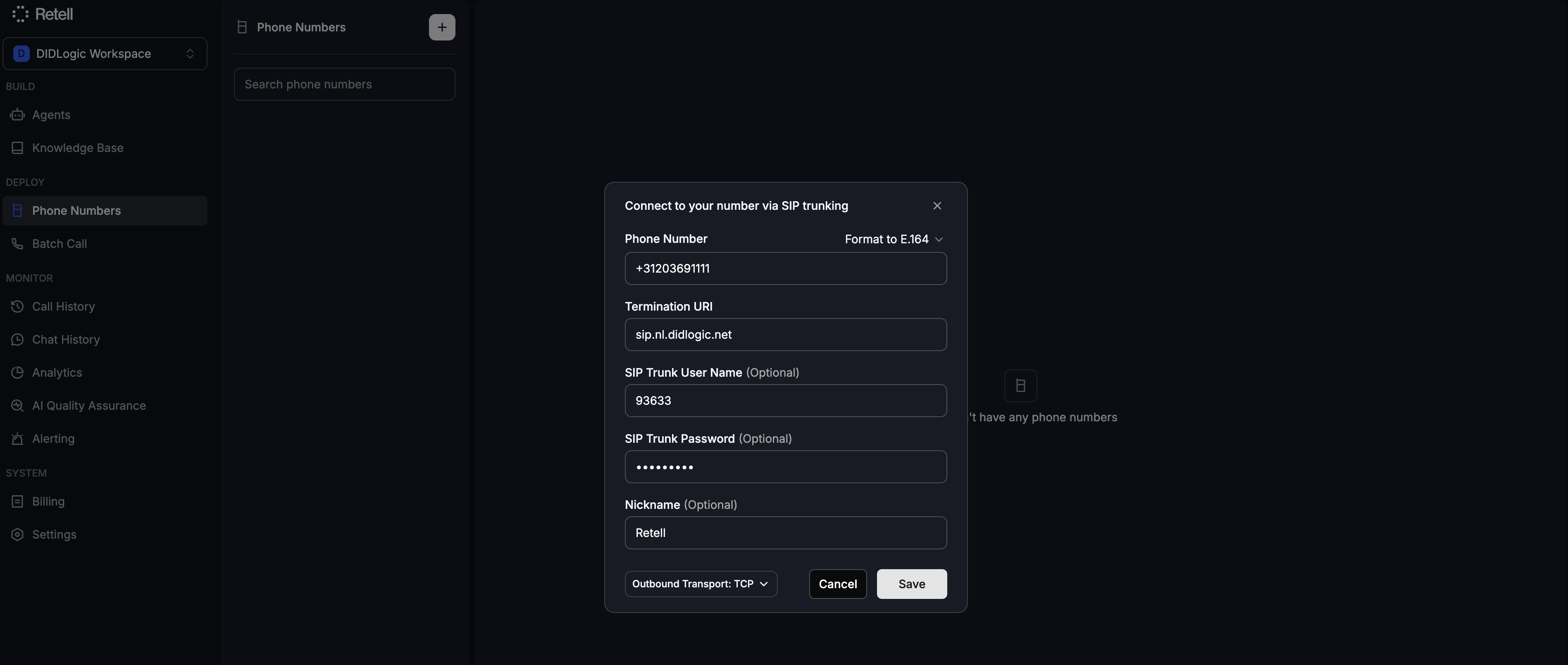This screenshot has width=1568, height=665.
Task: Click the Cancel button
Action: tap(837, 584)
